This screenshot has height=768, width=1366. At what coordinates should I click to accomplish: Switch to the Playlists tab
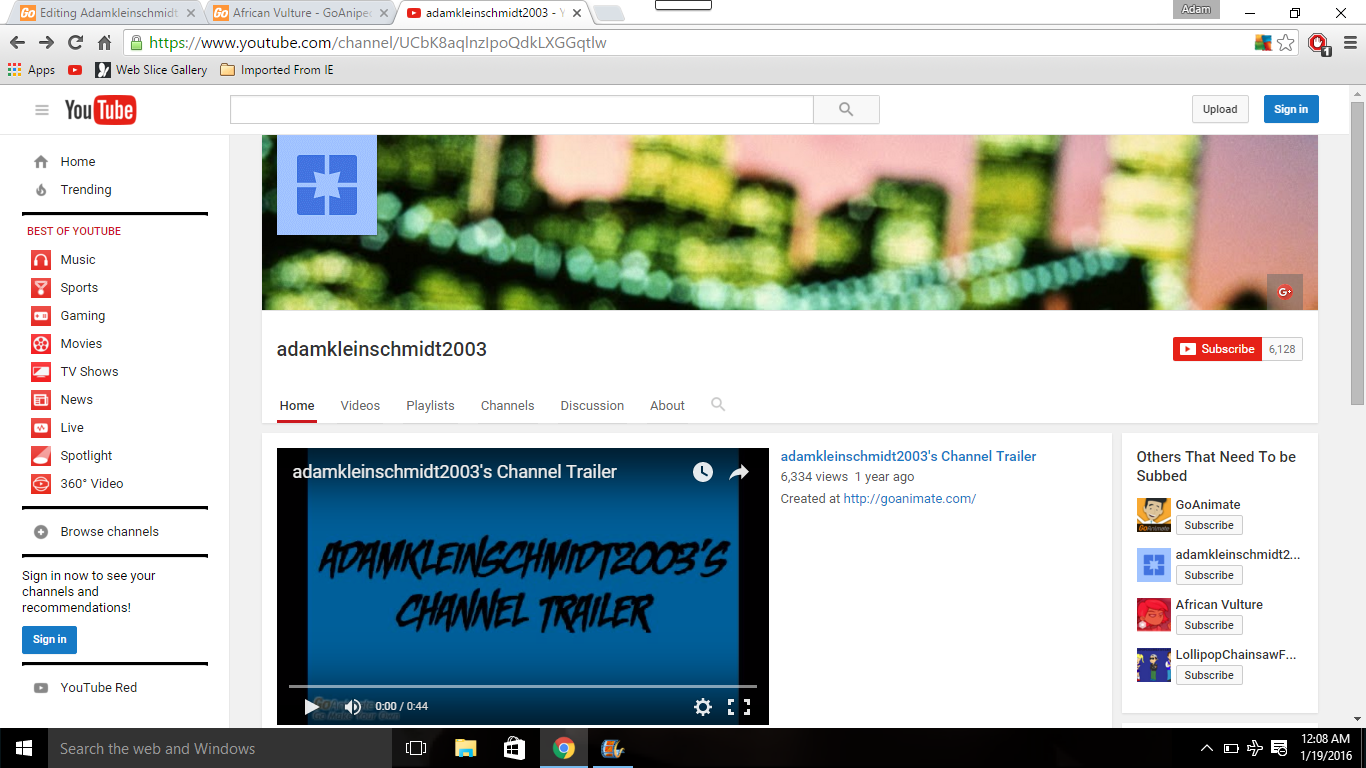coord(430,405)
